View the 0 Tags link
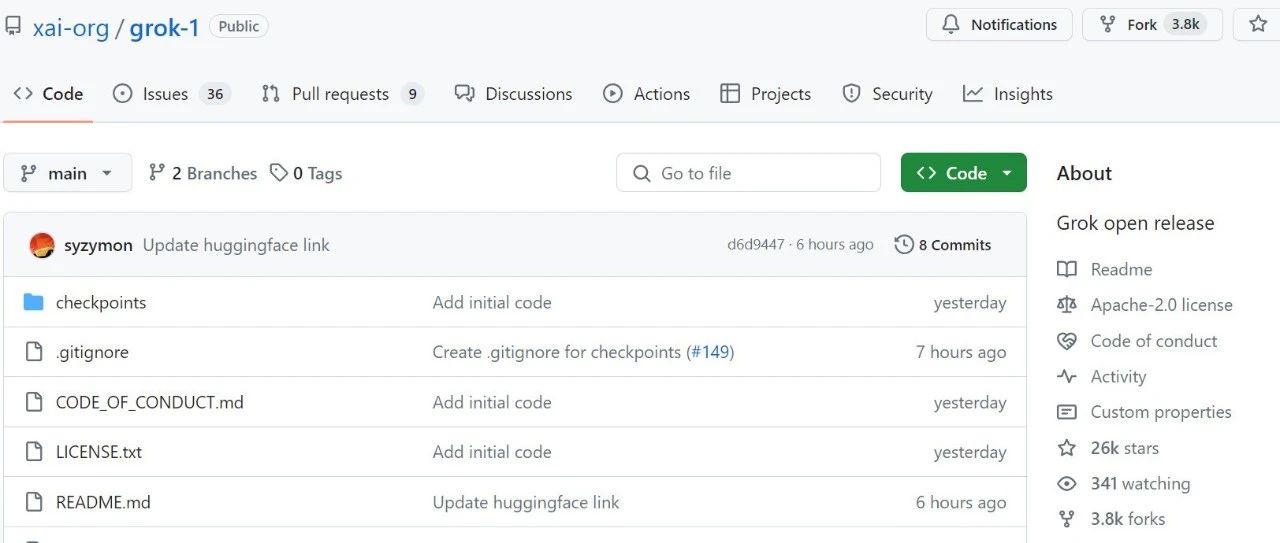Image resolution: width=1280 pixels, height=543 pixels. pyautogui.click(x=307, y=173)
